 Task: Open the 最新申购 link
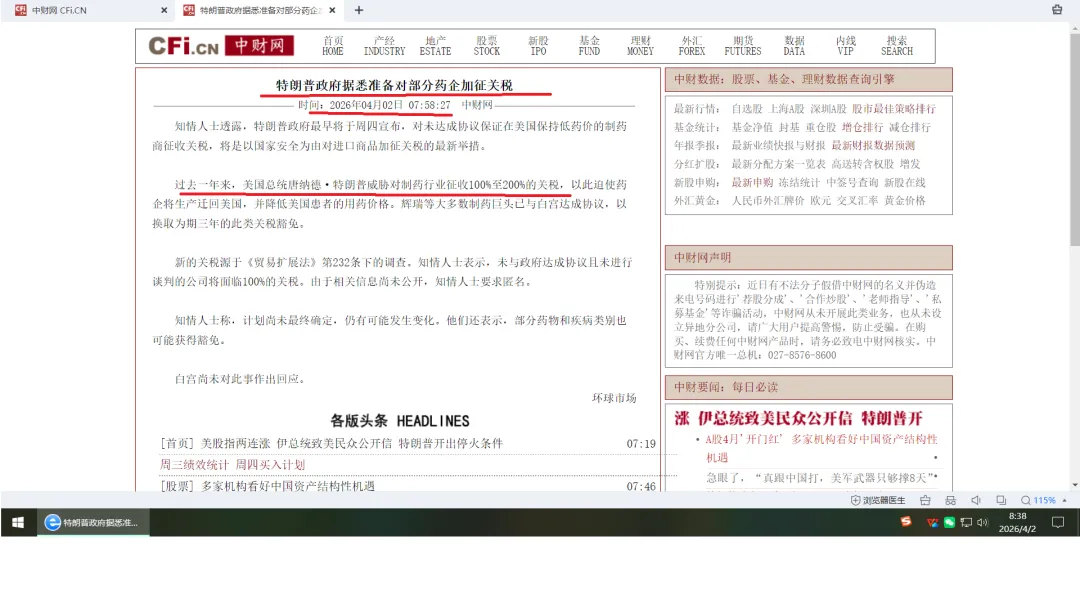[x=751, y=182]
